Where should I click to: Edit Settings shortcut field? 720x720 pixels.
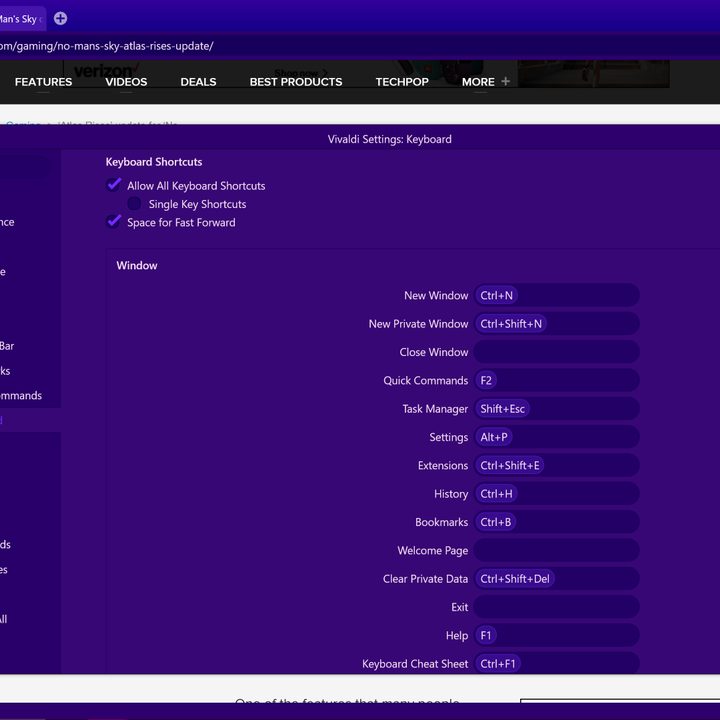[x=557, y=437]
